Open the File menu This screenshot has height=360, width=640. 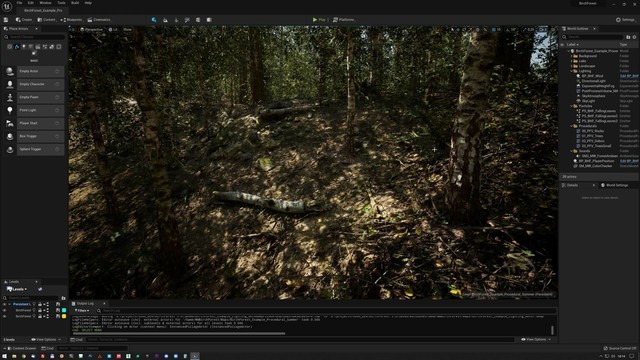19,3
